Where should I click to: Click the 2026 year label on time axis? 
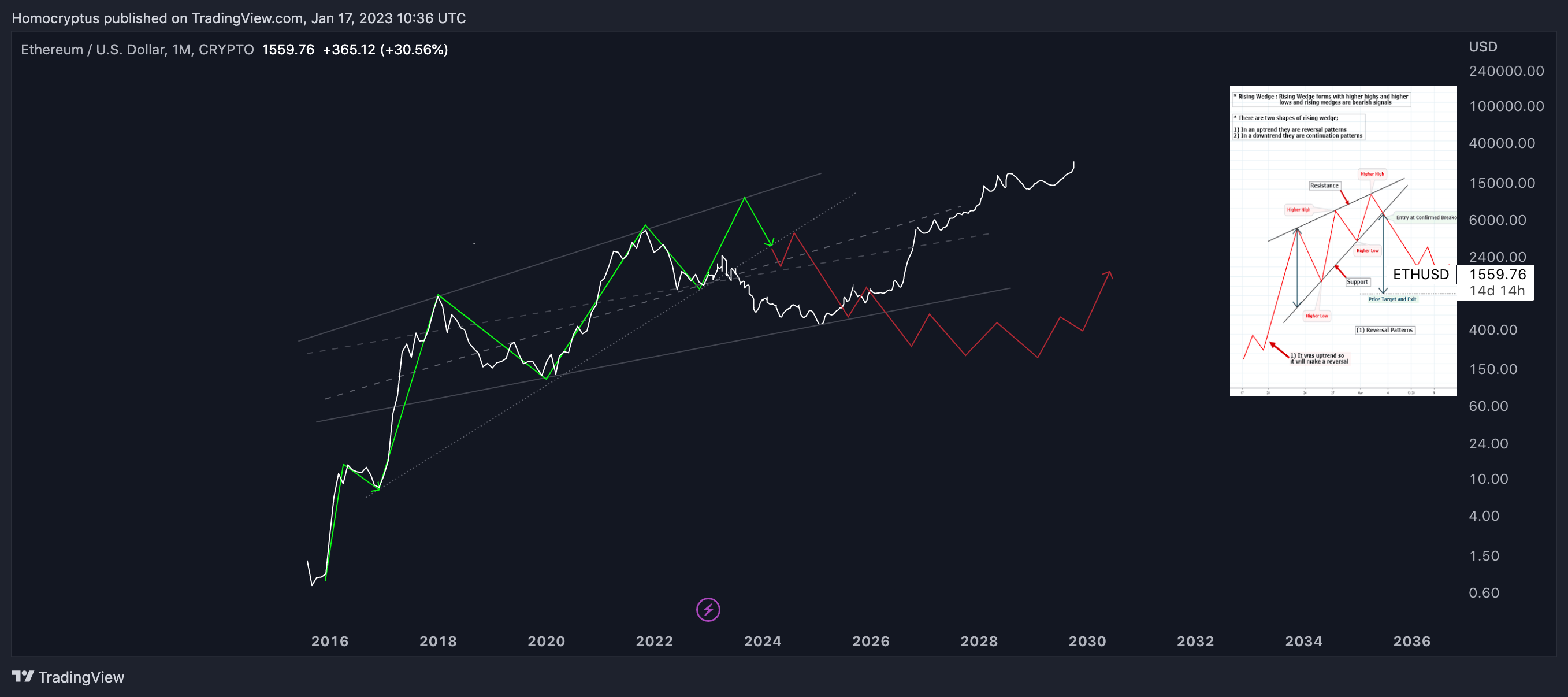[871, 641]
